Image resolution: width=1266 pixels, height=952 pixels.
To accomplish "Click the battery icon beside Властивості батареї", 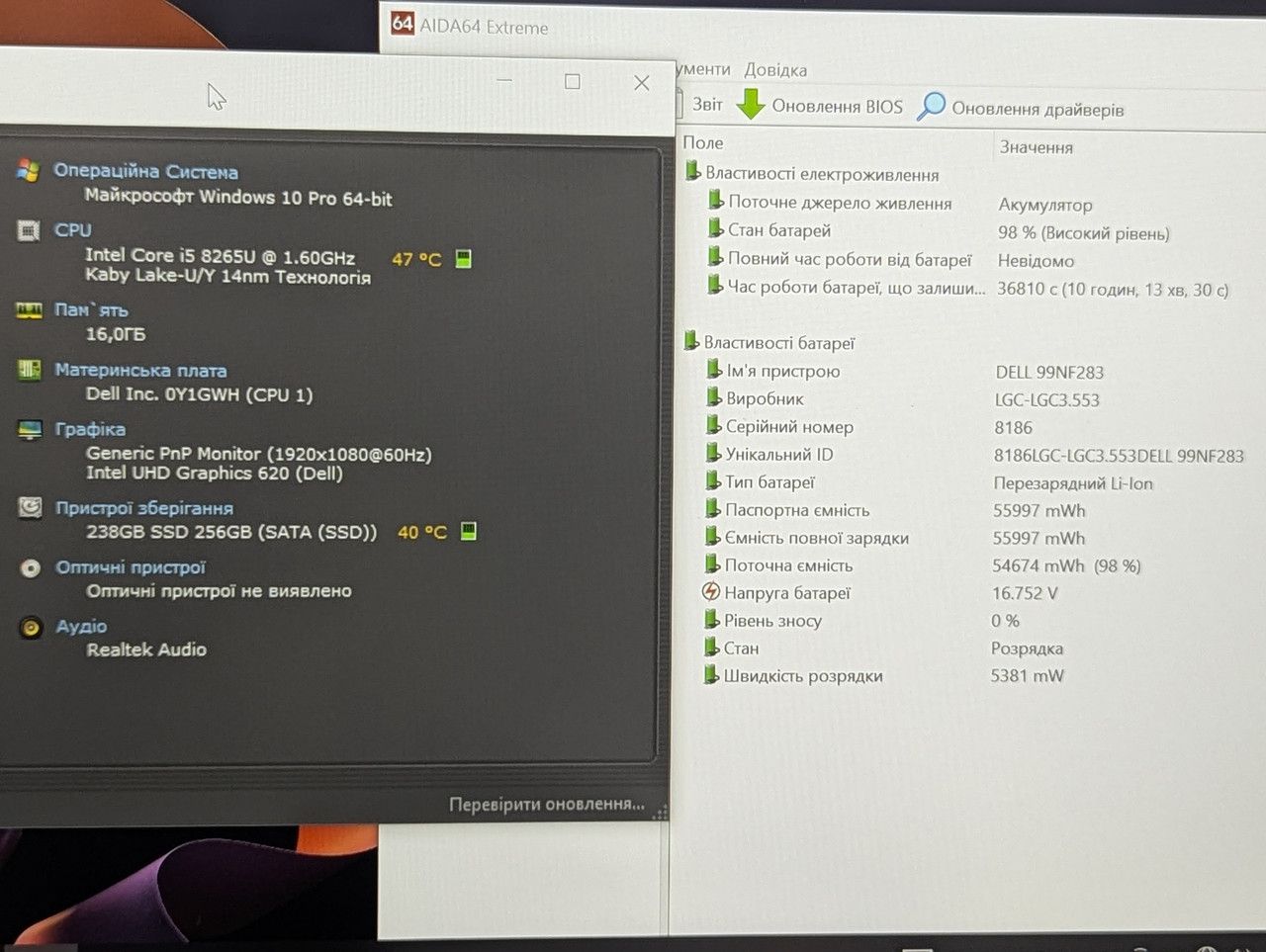I will click(x=692, y=341).
